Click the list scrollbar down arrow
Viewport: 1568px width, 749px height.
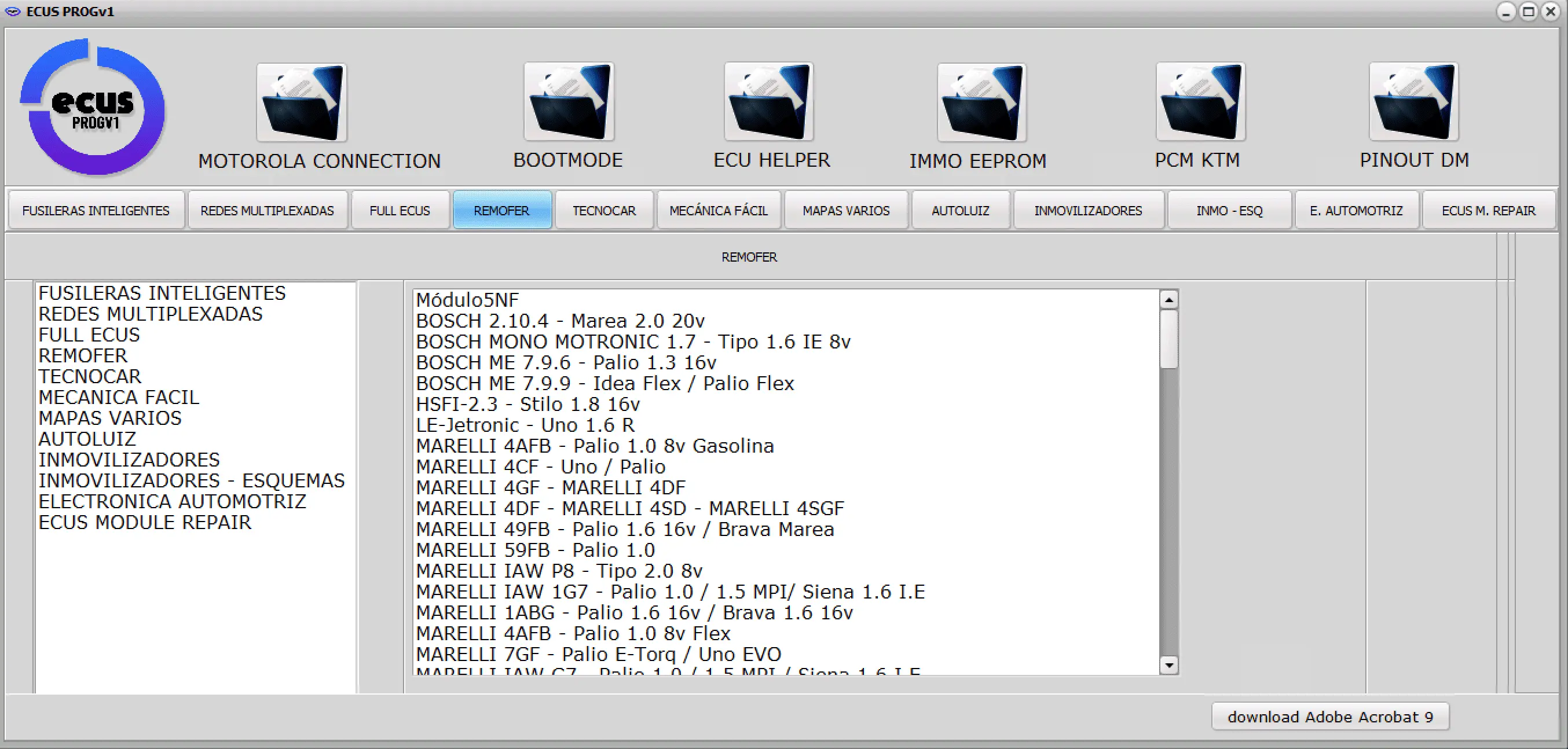point(1168,664)
